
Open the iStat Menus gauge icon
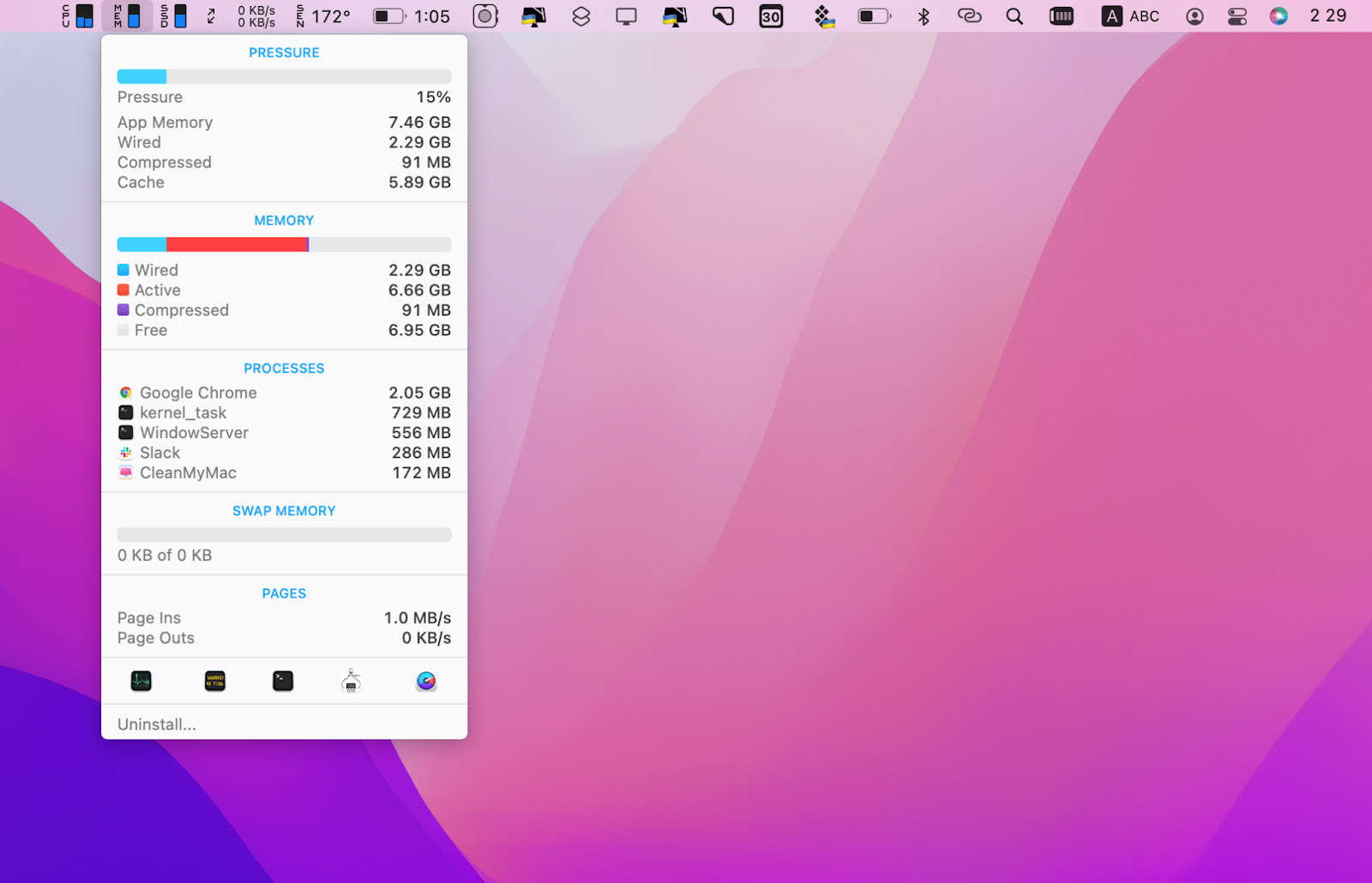pos(426,681)
